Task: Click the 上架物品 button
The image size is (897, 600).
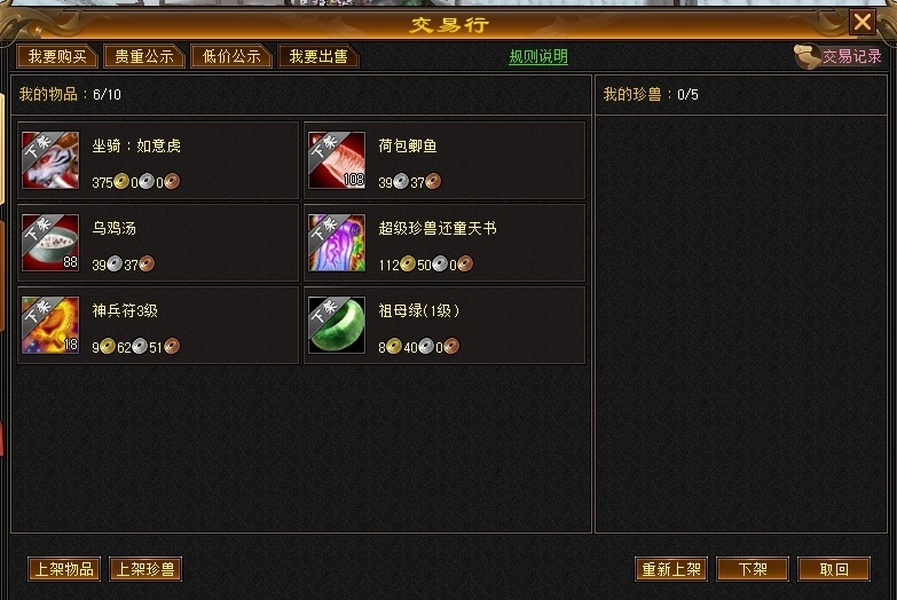Action: click(x=64, y=569)
